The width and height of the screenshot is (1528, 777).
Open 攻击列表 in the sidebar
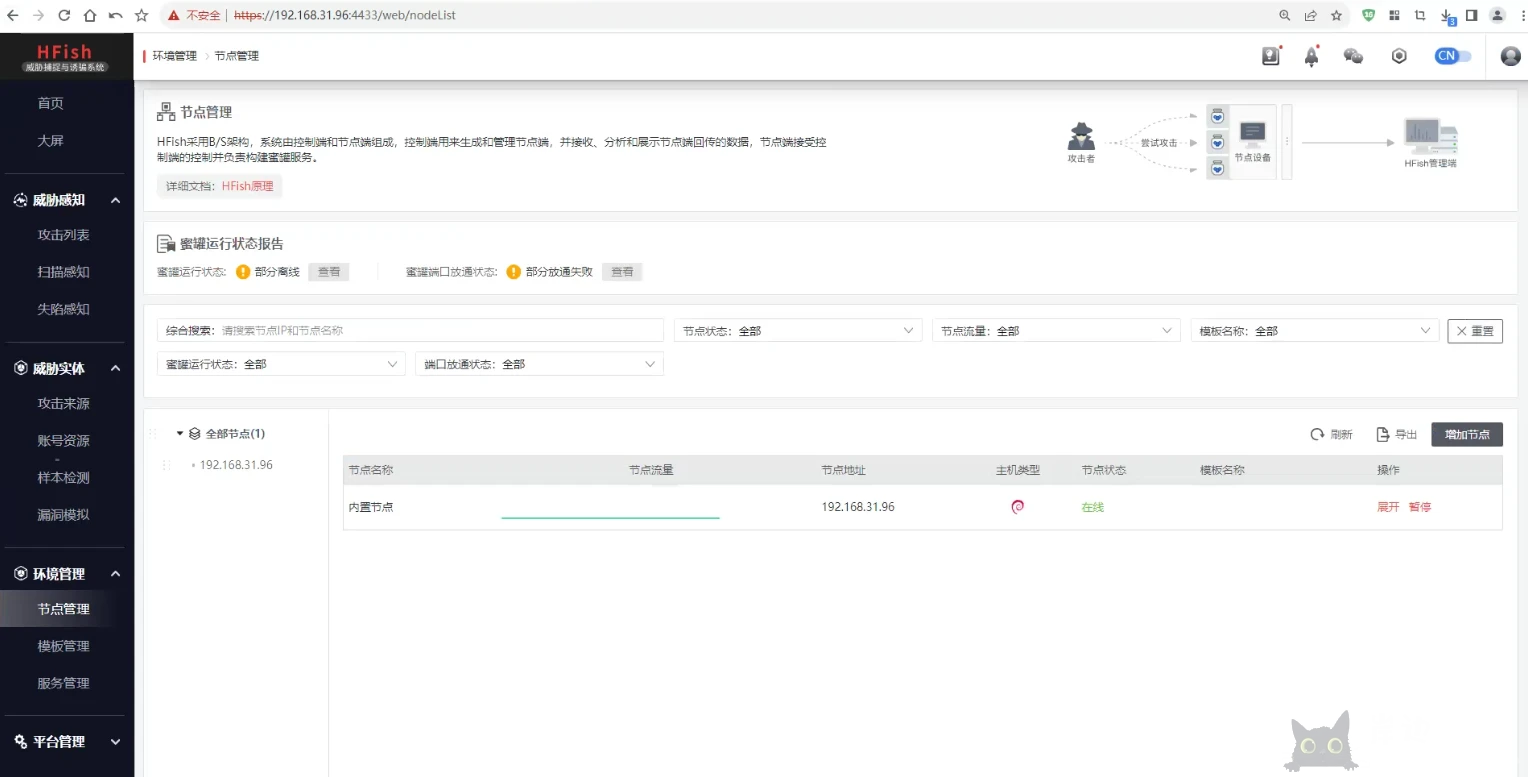63,235
